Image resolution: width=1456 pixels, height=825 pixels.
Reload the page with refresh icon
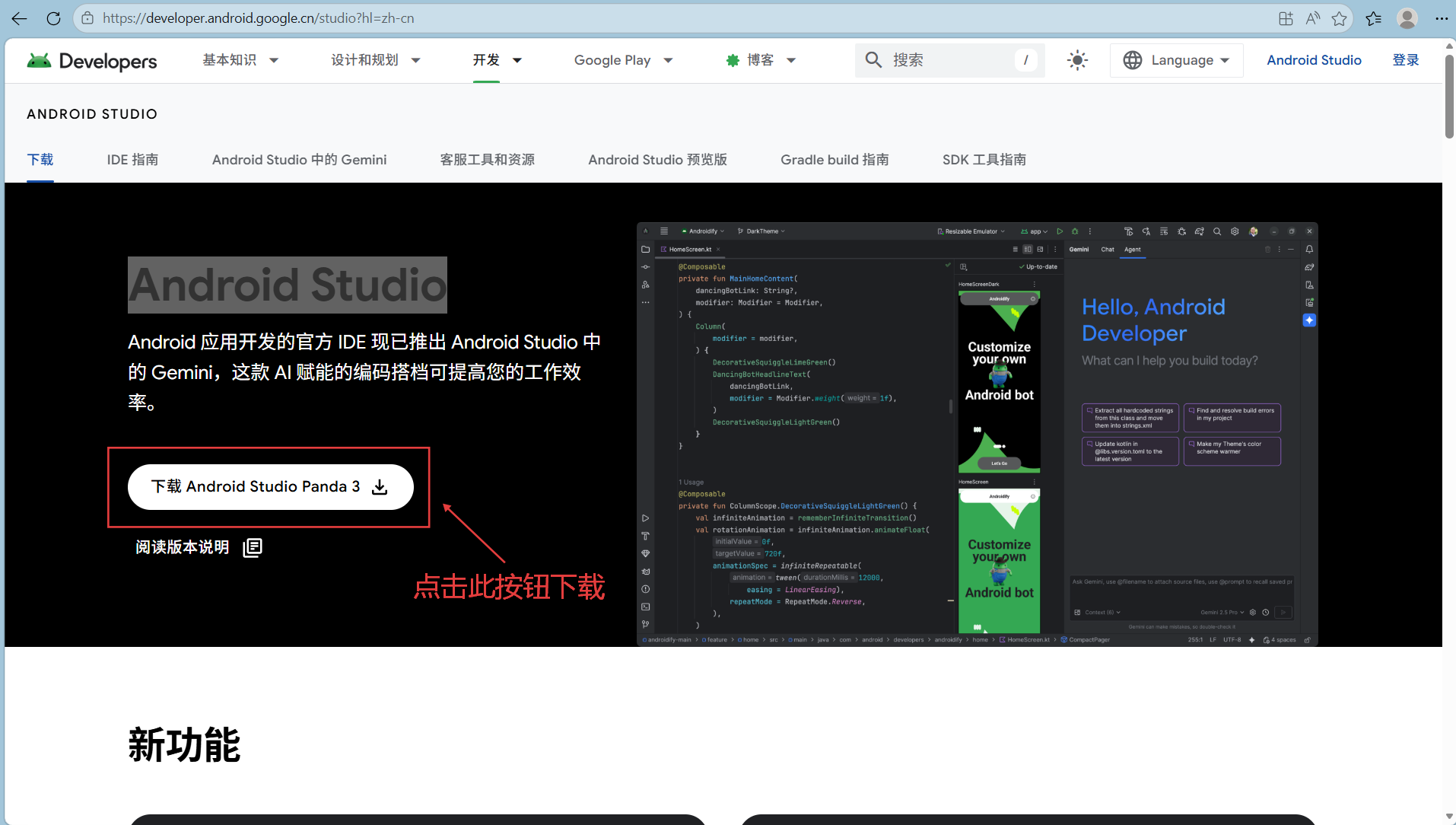coord(53,18)
